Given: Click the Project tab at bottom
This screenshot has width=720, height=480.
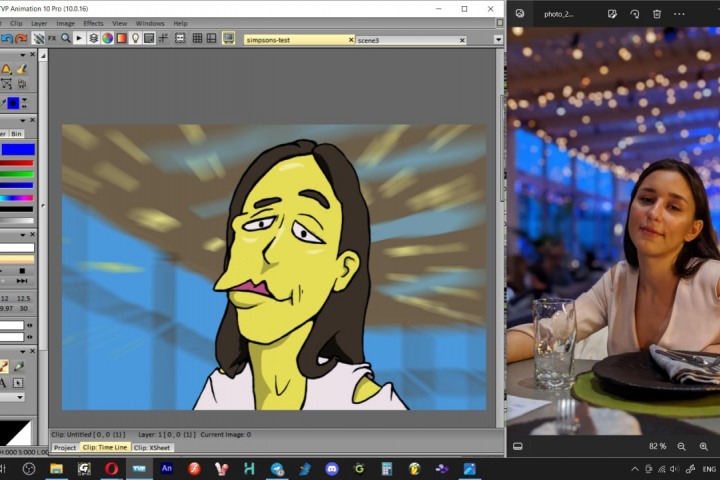Looking at the screenshot, I should (x=65, y=447).
